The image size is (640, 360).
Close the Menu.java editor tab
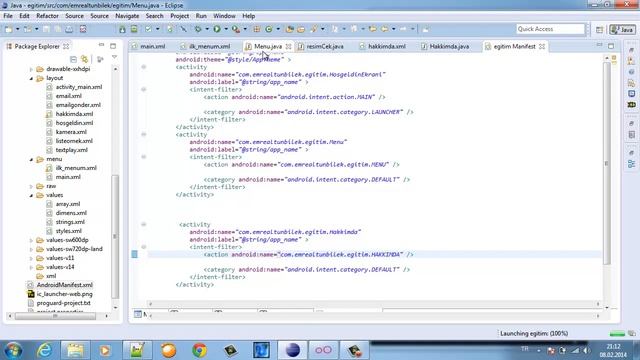(288, 47)
